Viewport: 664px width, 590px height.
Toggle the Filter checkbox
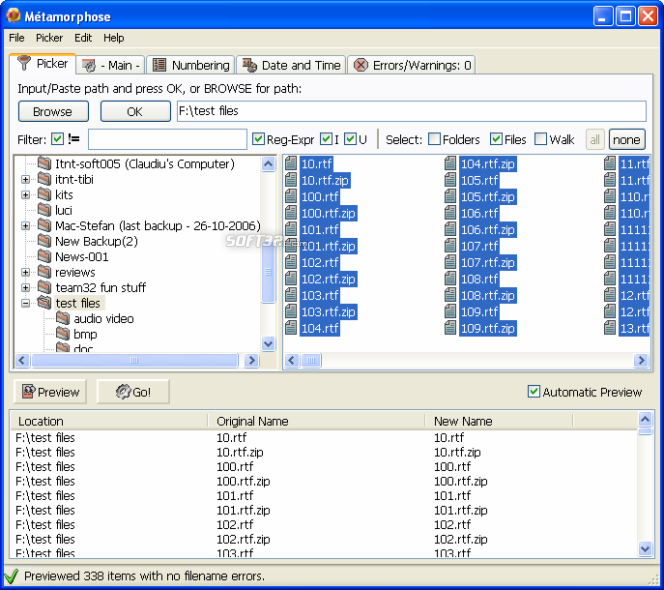click(57, 139)
